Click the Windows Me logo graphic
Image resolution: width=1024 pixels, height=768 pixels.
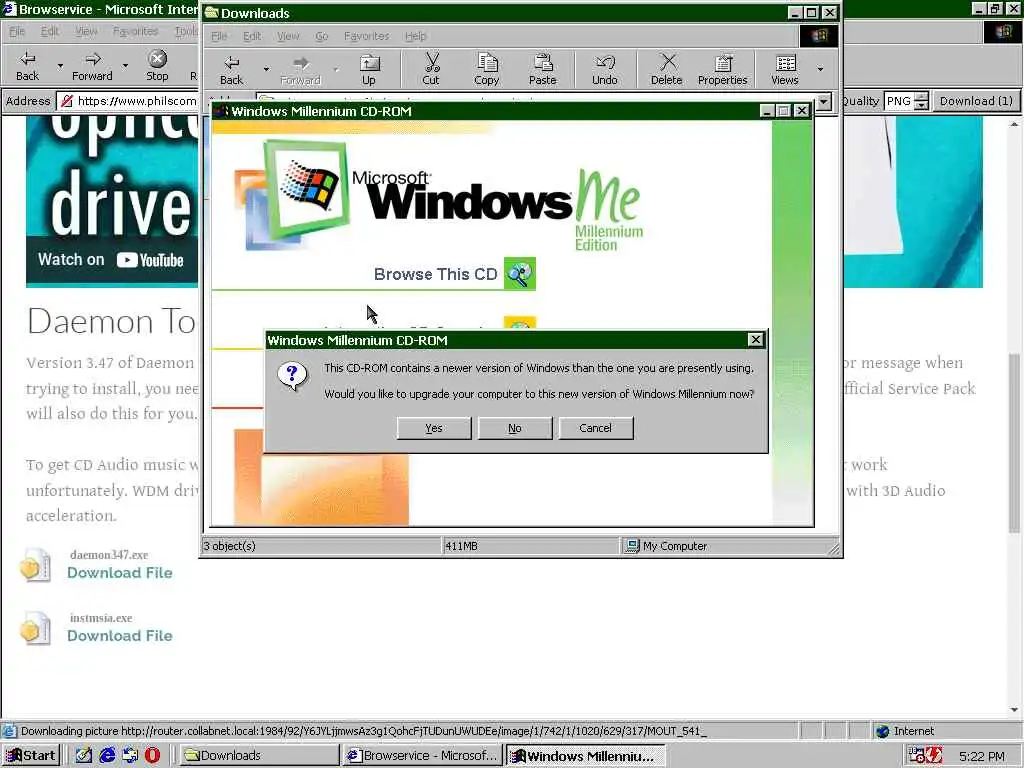pyautogui.click(x=439, y=195)
